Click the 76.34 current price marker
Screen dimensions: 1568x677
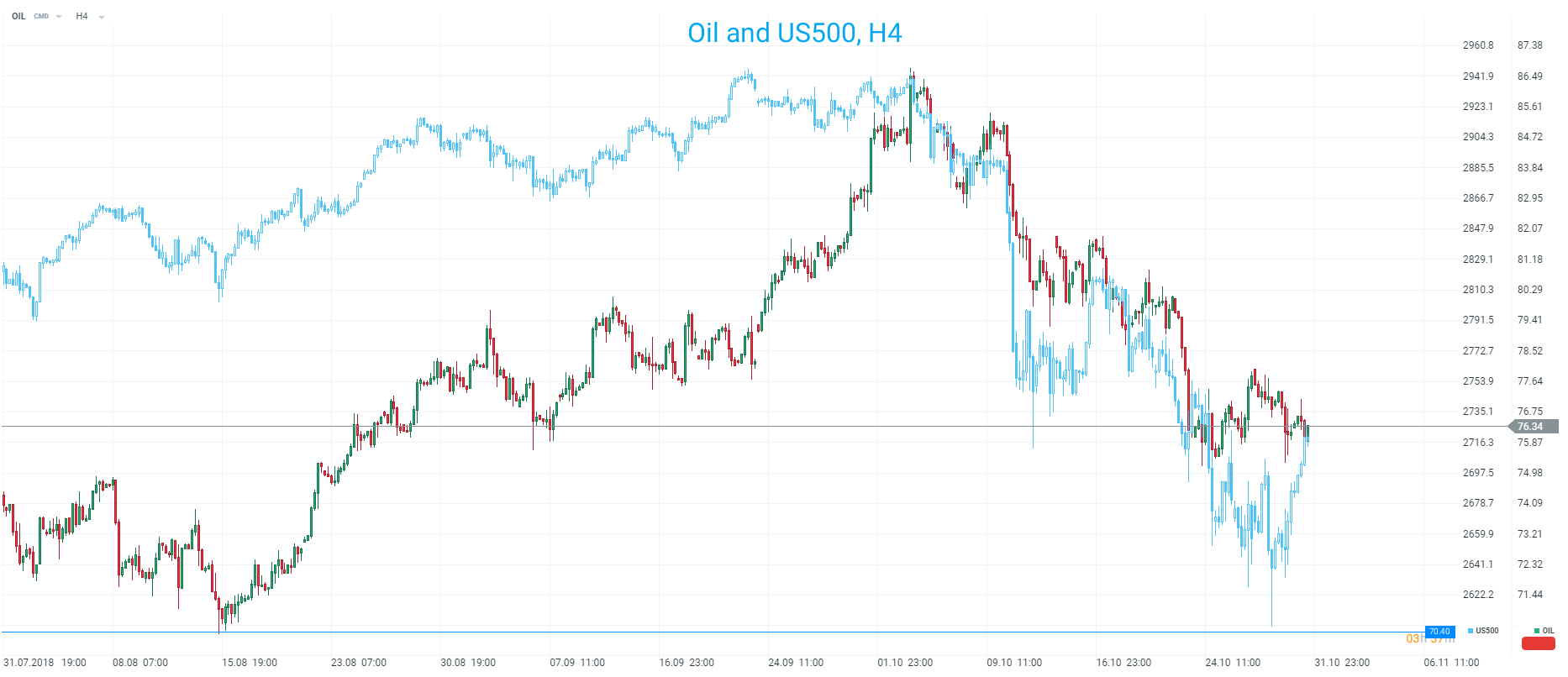click(1530, 427)
